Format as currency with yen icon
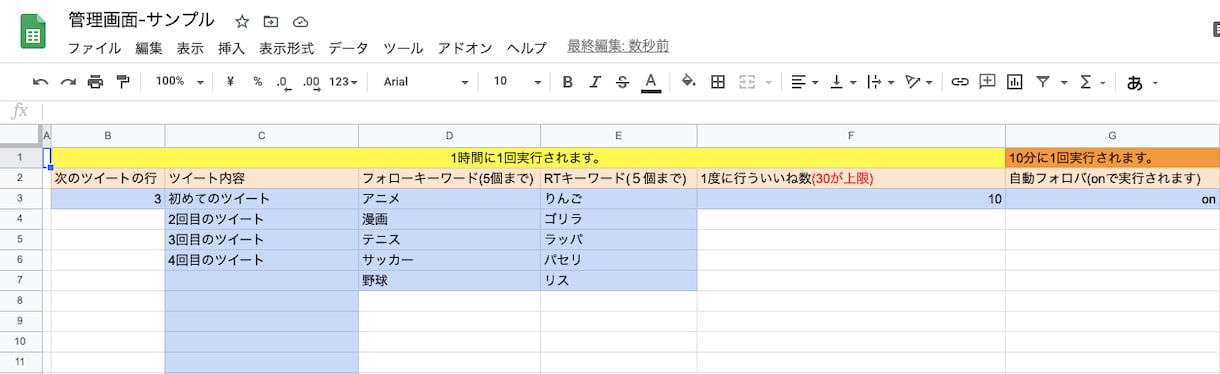 click(231, 82)
